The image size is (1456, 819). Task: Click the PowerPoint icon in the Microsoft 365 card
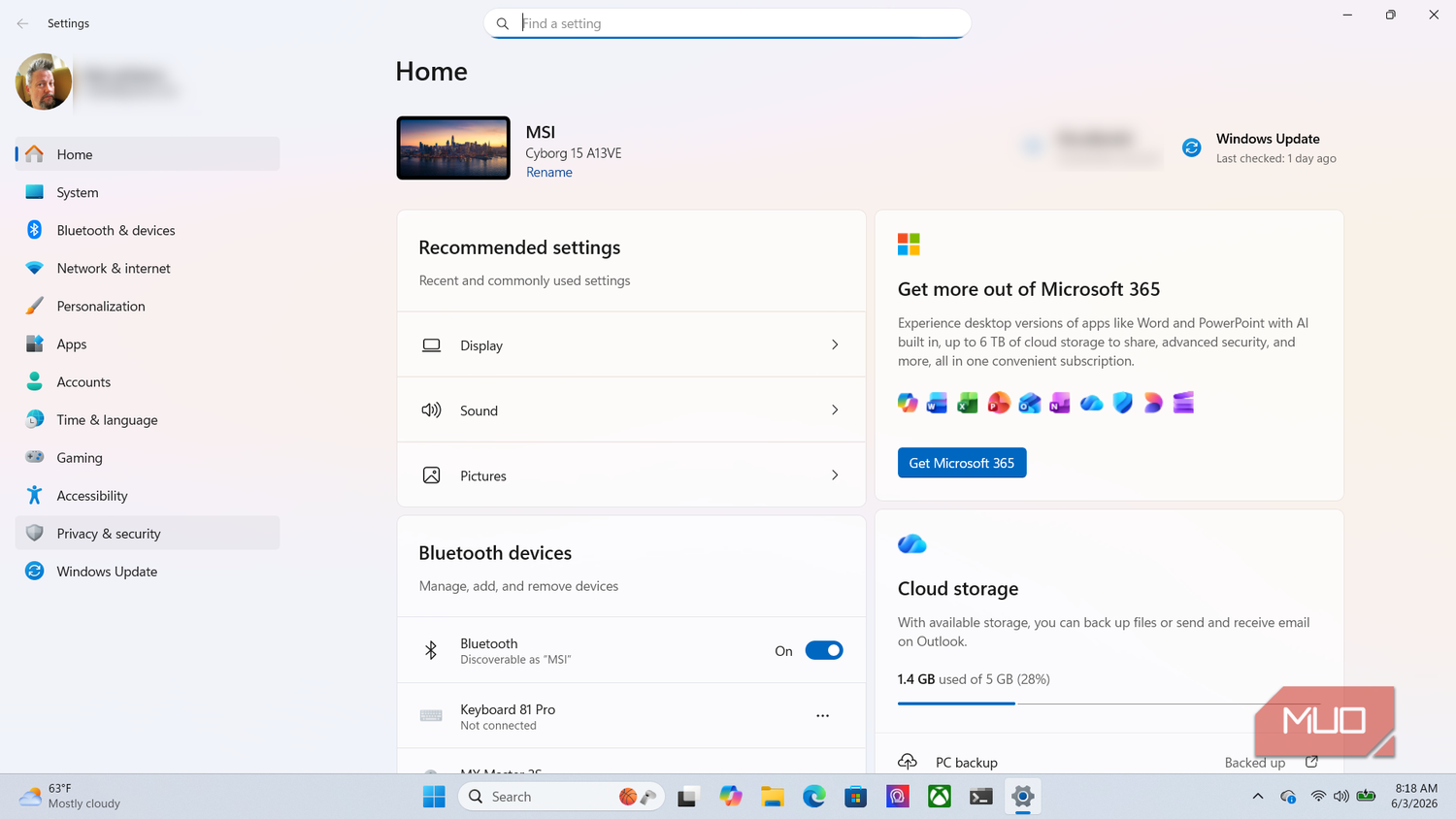pos(999,403)
